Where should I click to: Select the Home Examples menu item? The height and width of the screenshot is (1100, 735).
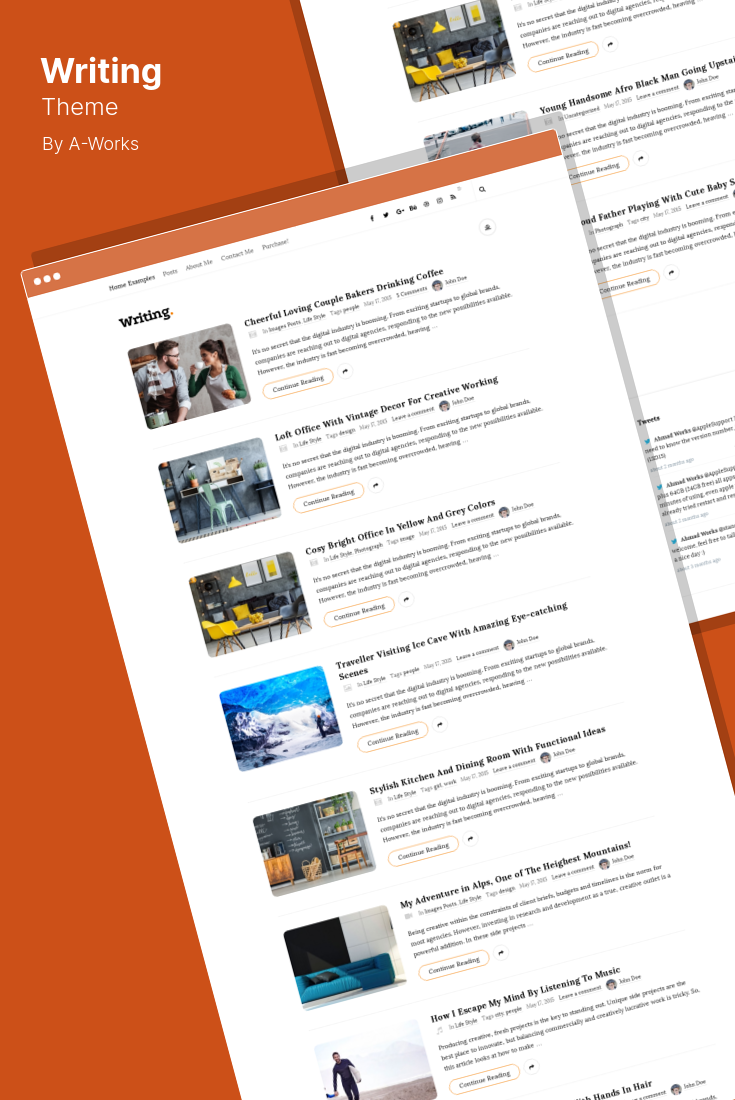click(x=132, y=282)
